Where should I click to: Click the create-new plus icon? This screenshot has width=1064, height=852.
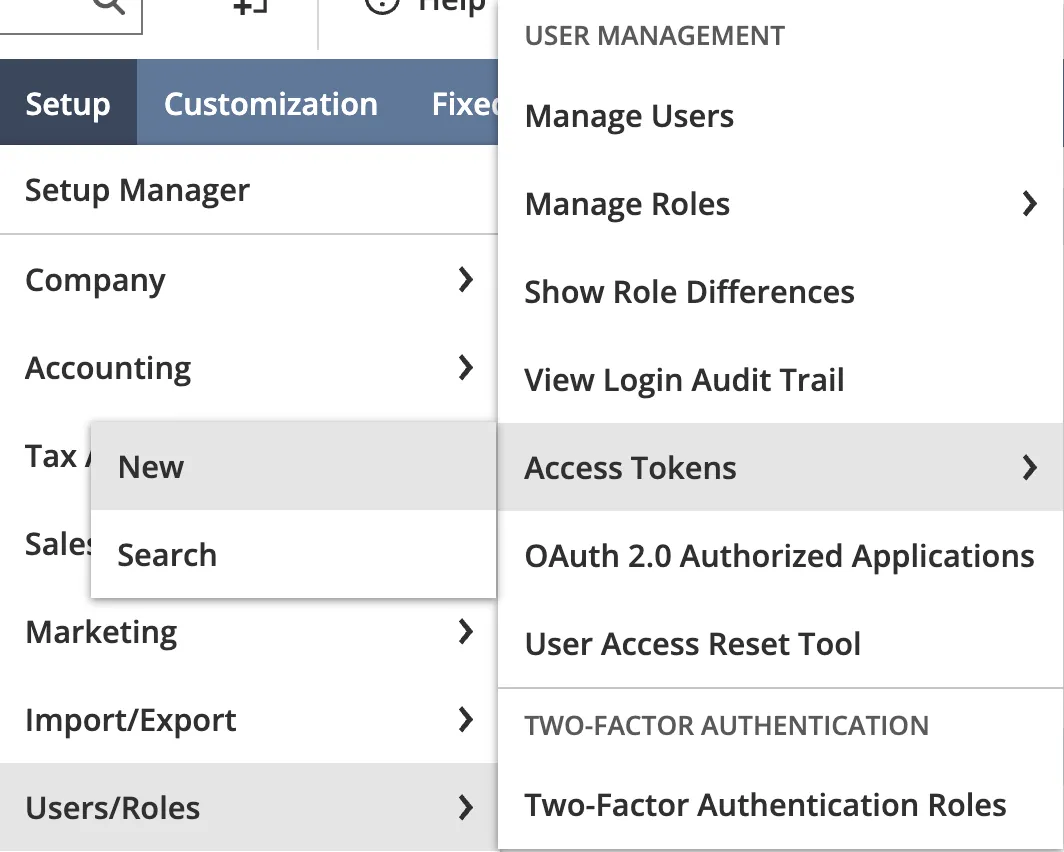(x=250, y=6)
